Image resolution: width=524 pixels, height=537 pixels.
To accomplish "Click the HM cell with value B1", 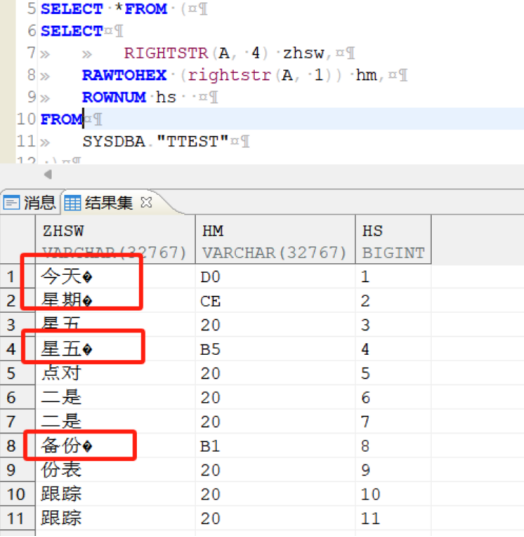I will (x=275, y=446).
